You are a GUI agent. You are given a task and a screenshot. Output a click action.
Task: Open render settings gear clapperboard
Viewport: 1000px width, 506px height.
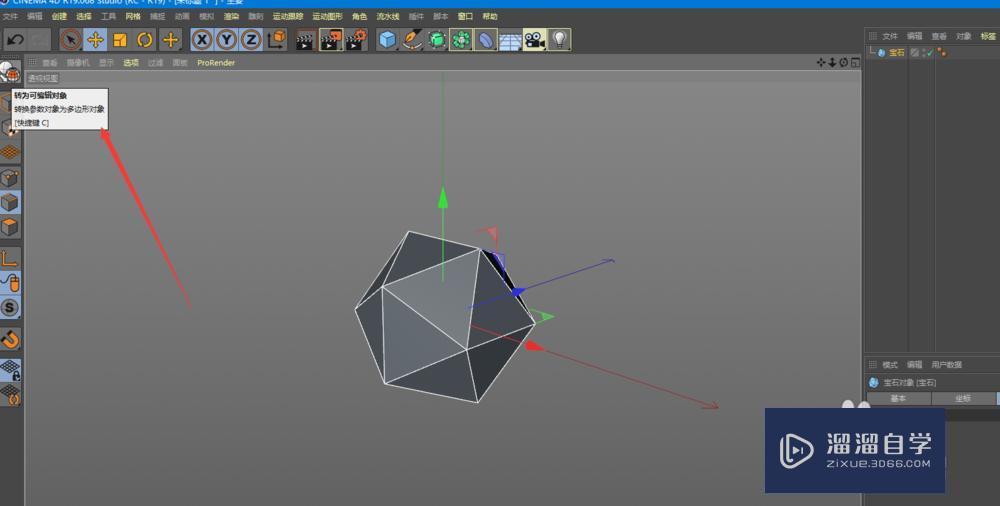click(356, 40)
